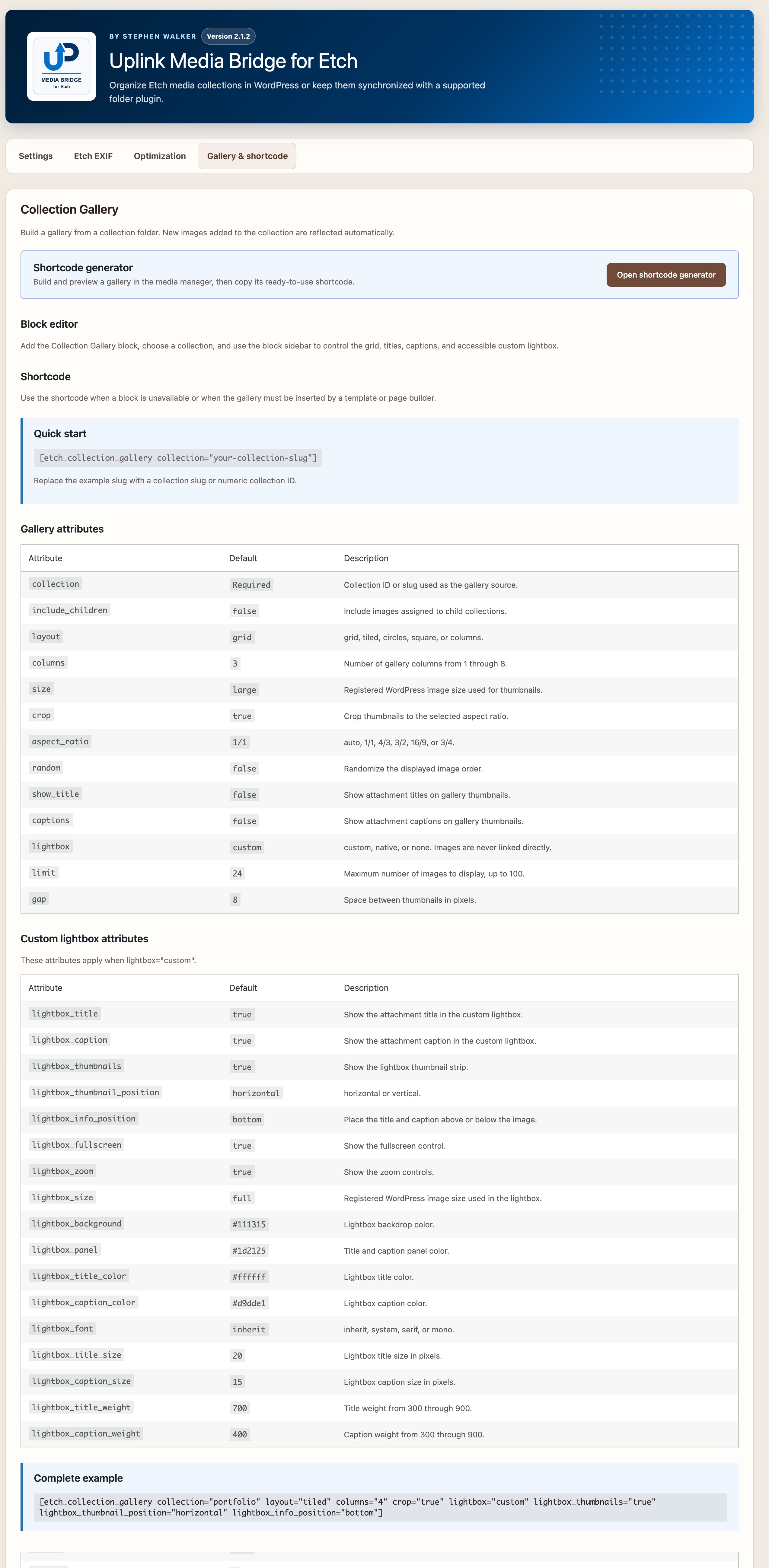The image size is (769, 1568).
Task: Click the aspect_ratio attribute name
Action: (60, 741)
